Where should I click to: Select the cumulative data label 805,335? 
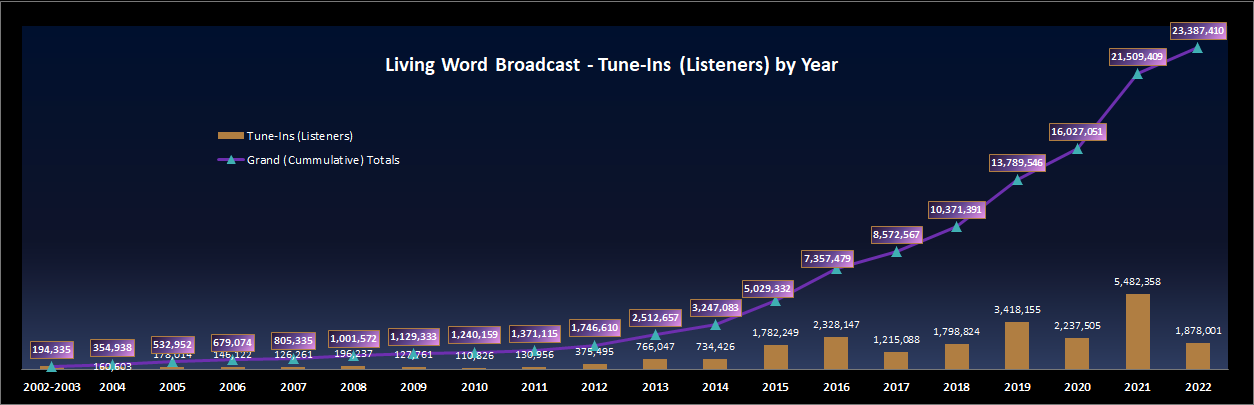(294, 341)
